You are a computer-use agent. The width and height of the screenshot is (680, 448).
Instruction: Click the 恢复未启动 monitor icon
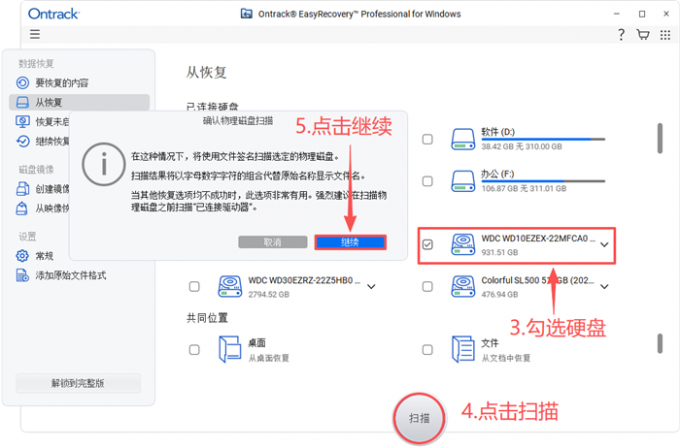[x=23, y=121]
